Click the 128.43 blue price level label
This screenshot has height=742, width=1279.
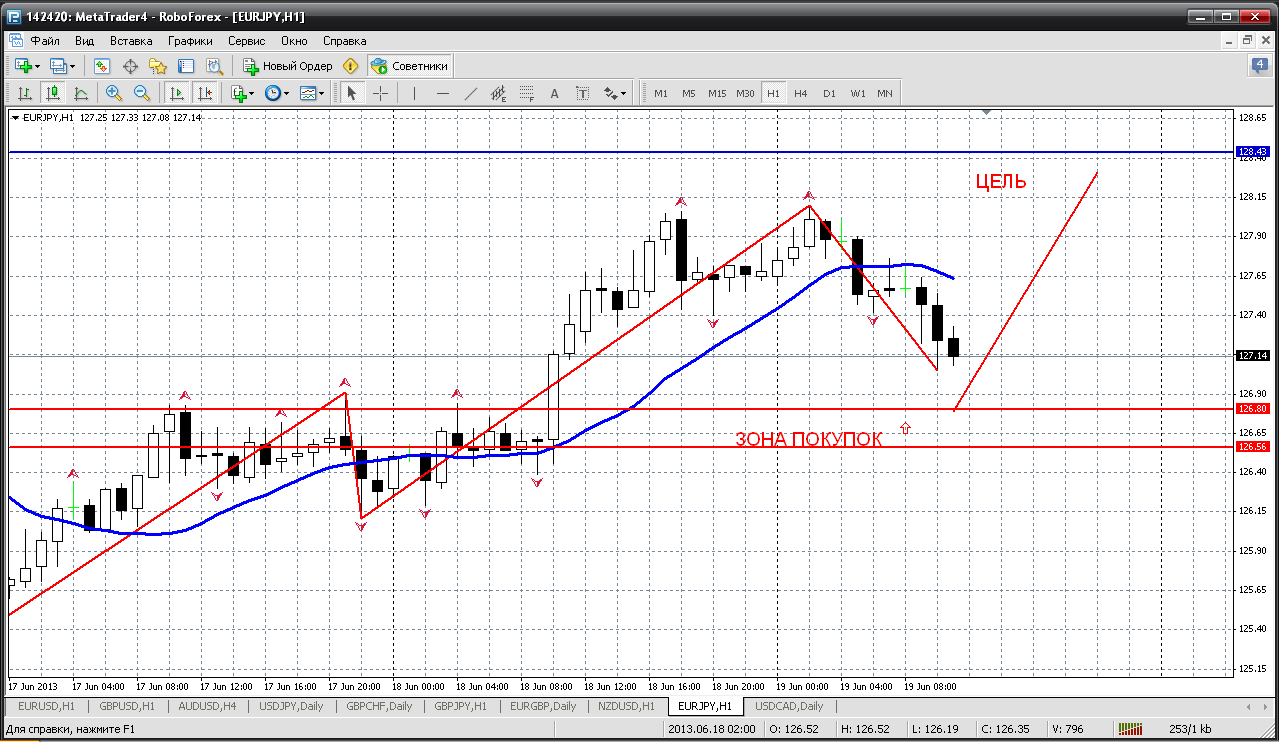[x=1253, y=152]
